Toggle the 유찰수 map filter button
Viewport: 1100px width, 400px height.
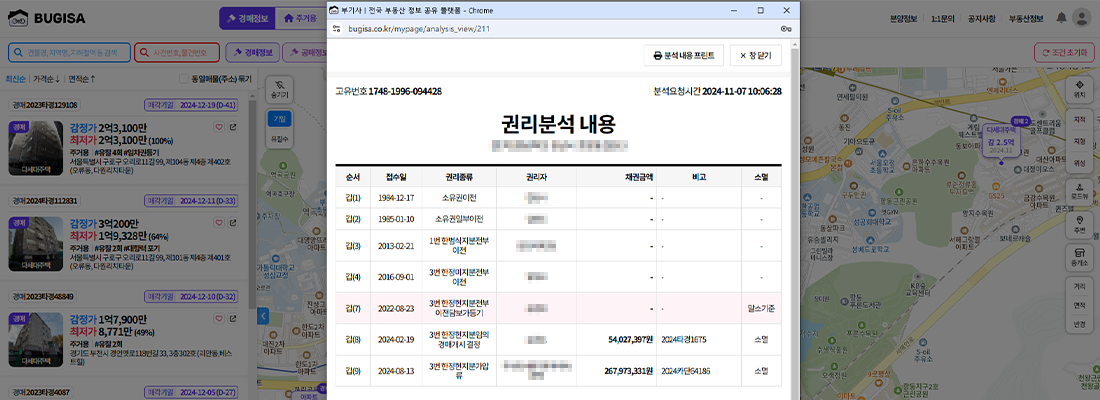coord(279,138)
